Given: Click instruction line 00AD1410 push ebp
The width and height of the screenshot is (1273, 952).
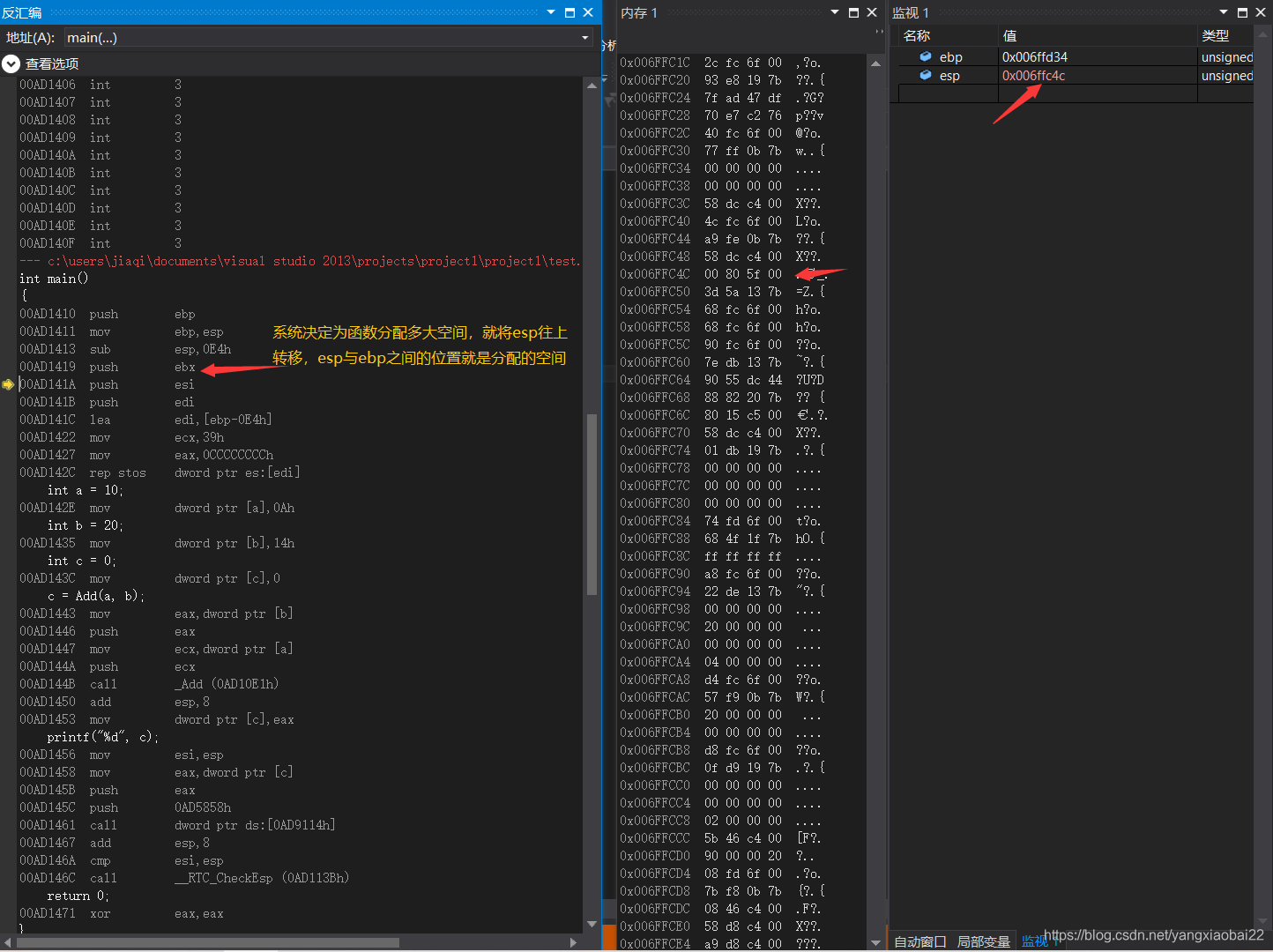Looking at the screenshot, I should click(x=108, y=314).
